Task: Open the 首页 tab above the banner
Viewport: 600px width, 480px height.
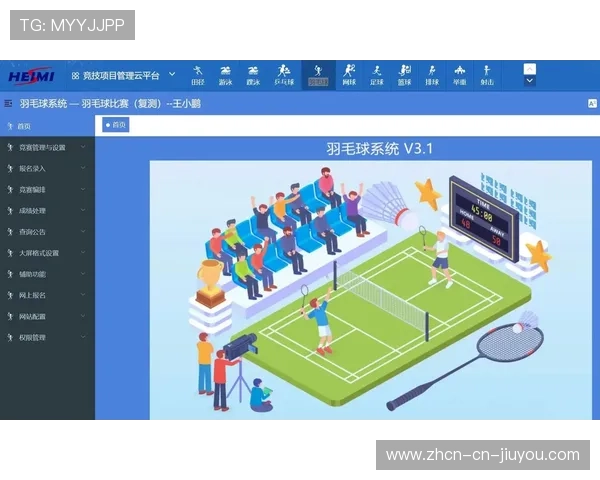Action: click(x=116, y=125)
